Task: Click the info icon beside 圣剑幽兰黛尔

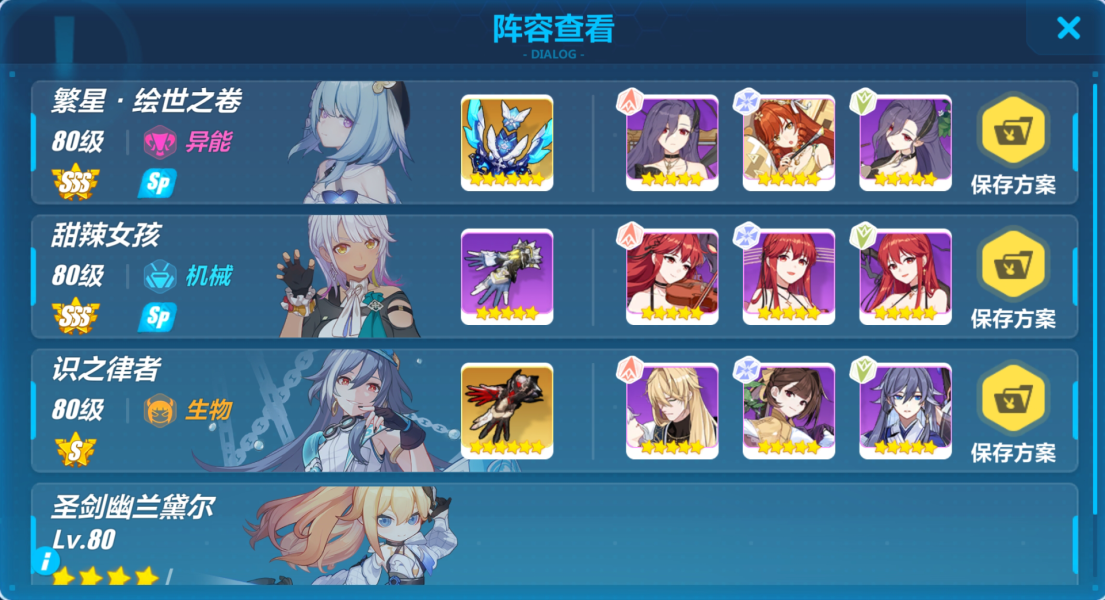Action: coord(46,561)
